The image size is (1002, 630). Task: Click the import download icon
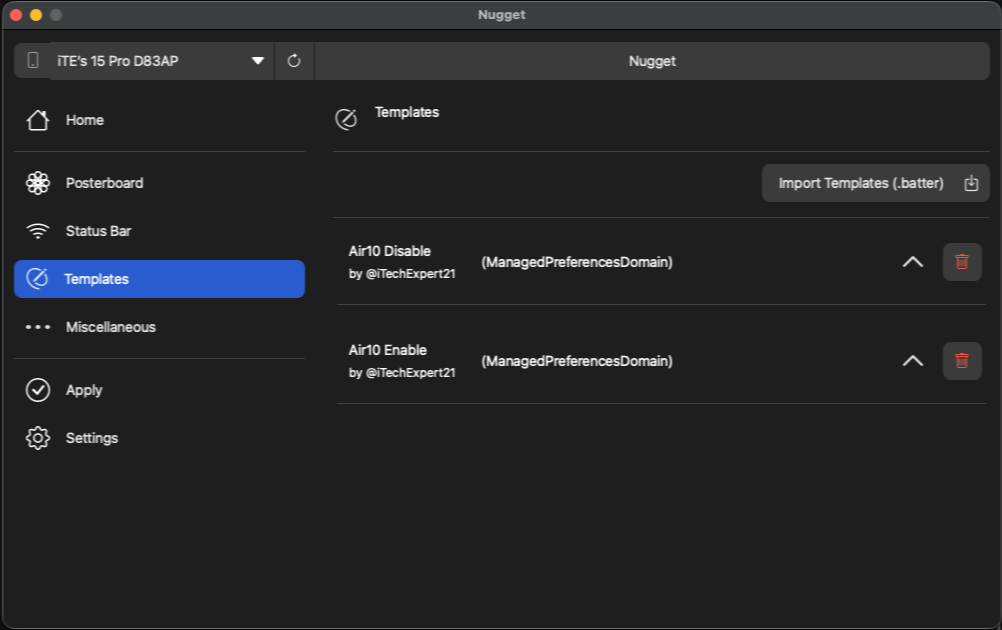coord(971,183)
